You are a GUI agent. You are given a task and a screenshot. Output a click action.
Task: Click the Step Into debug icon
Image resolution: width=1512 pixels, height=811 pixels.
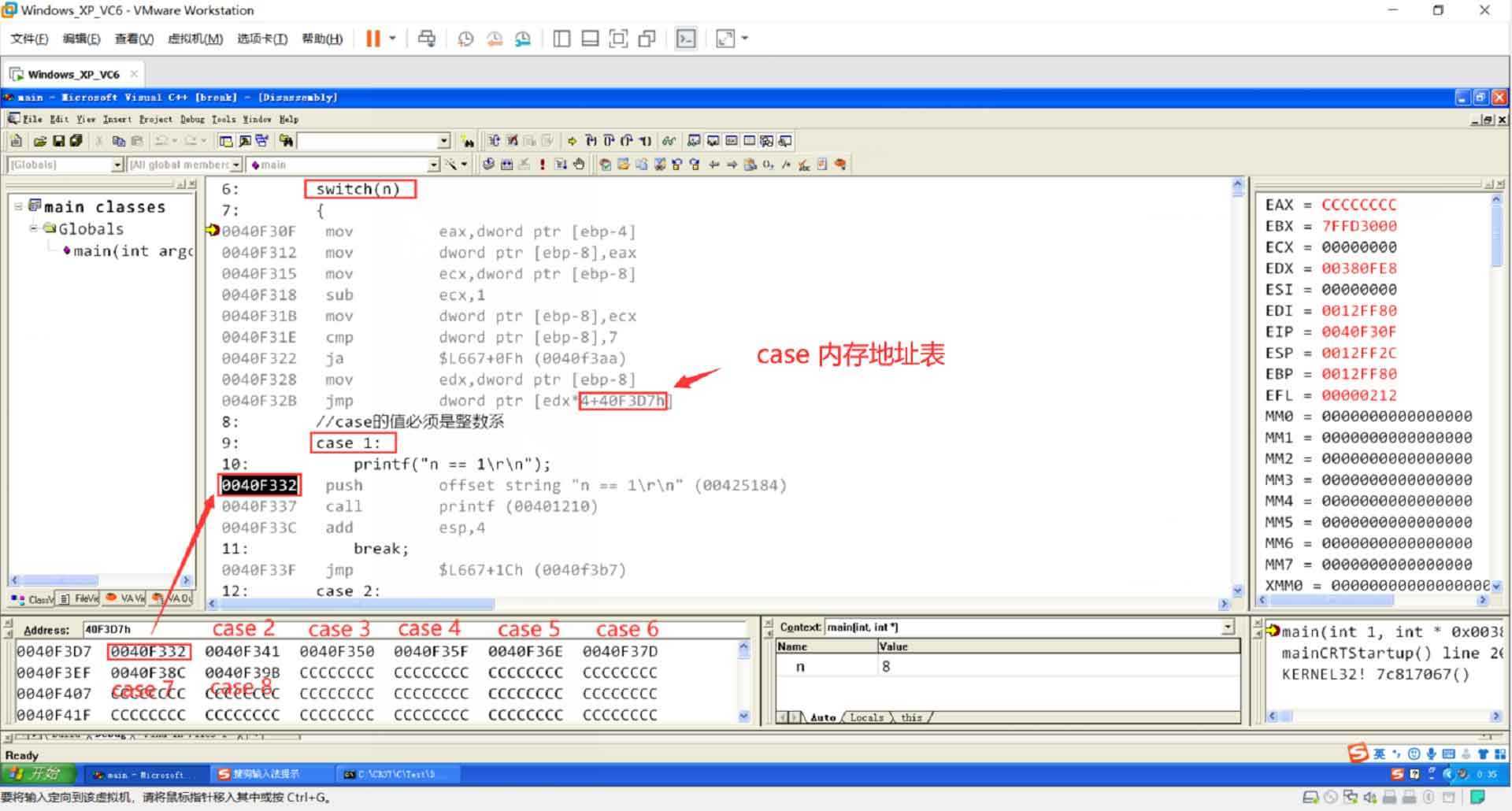click(x=591, y=141)
